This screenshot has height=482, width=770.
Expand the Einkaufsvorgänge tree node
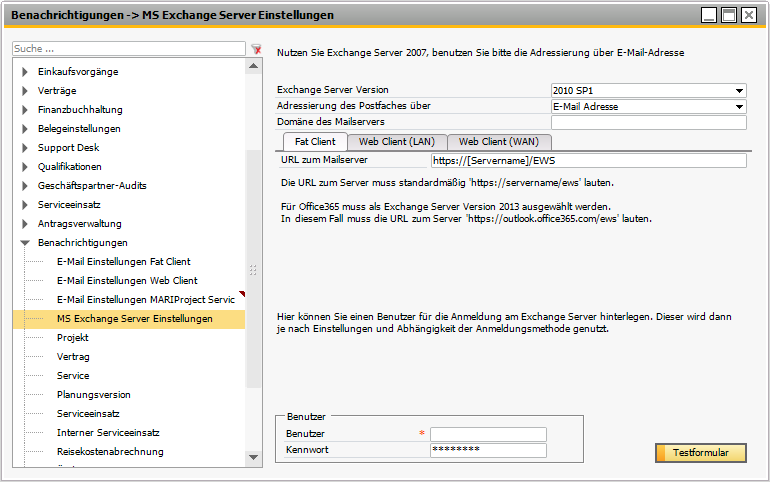coord(25,72)
